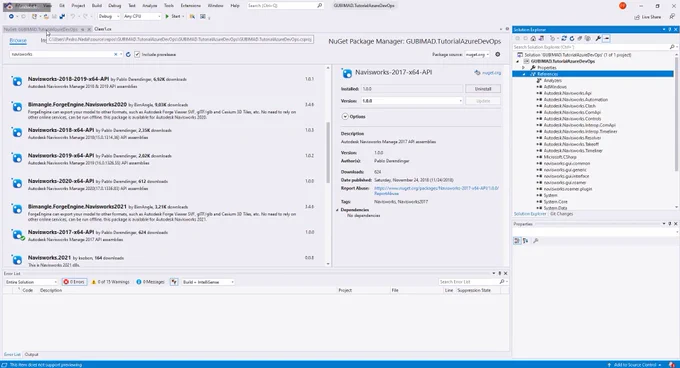Select Navisworks-2020-x64-API package row
The width and height of the screenshot is (680, 368).
pos(164,184)
